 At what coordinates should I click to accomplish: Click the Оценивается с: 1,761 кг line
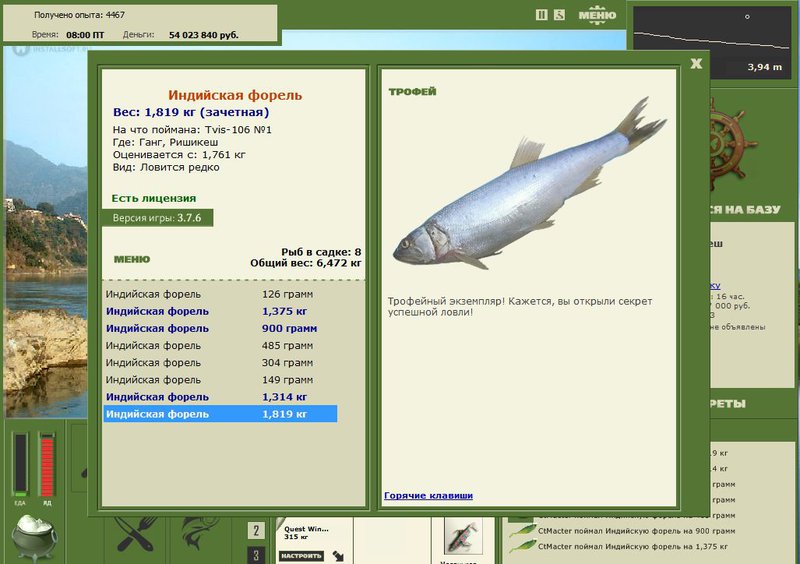179,155
